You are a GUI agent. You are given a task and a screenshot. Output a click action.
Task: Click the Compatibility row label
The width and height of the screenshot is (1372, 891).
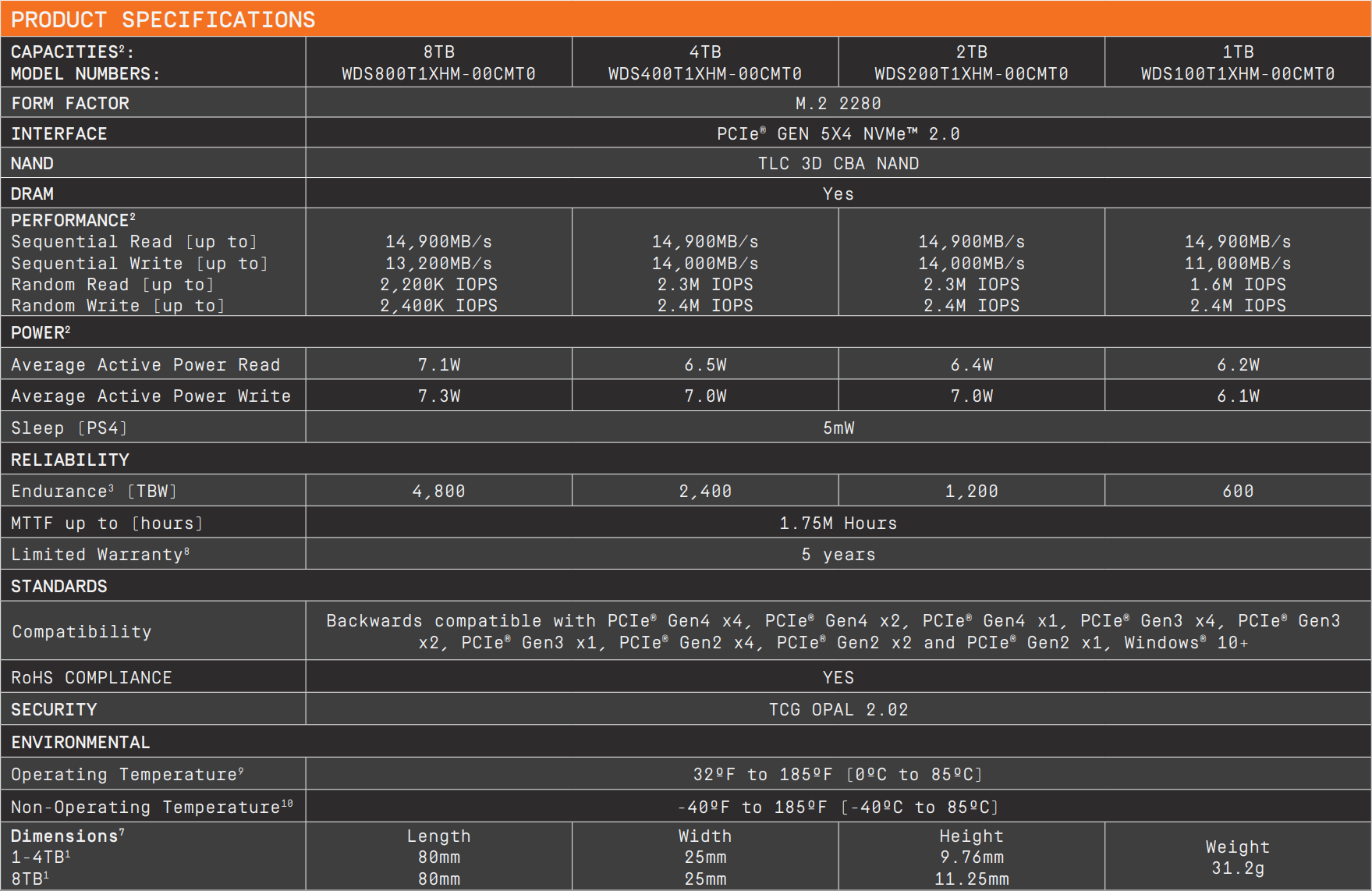pyautogui.click(x=82, y=631)
